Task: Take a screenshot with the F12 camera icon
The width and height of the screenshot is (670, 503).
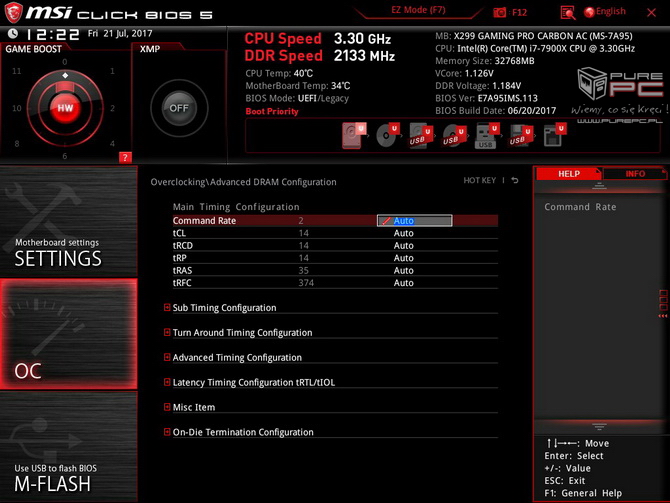Action: coord(500,12)
